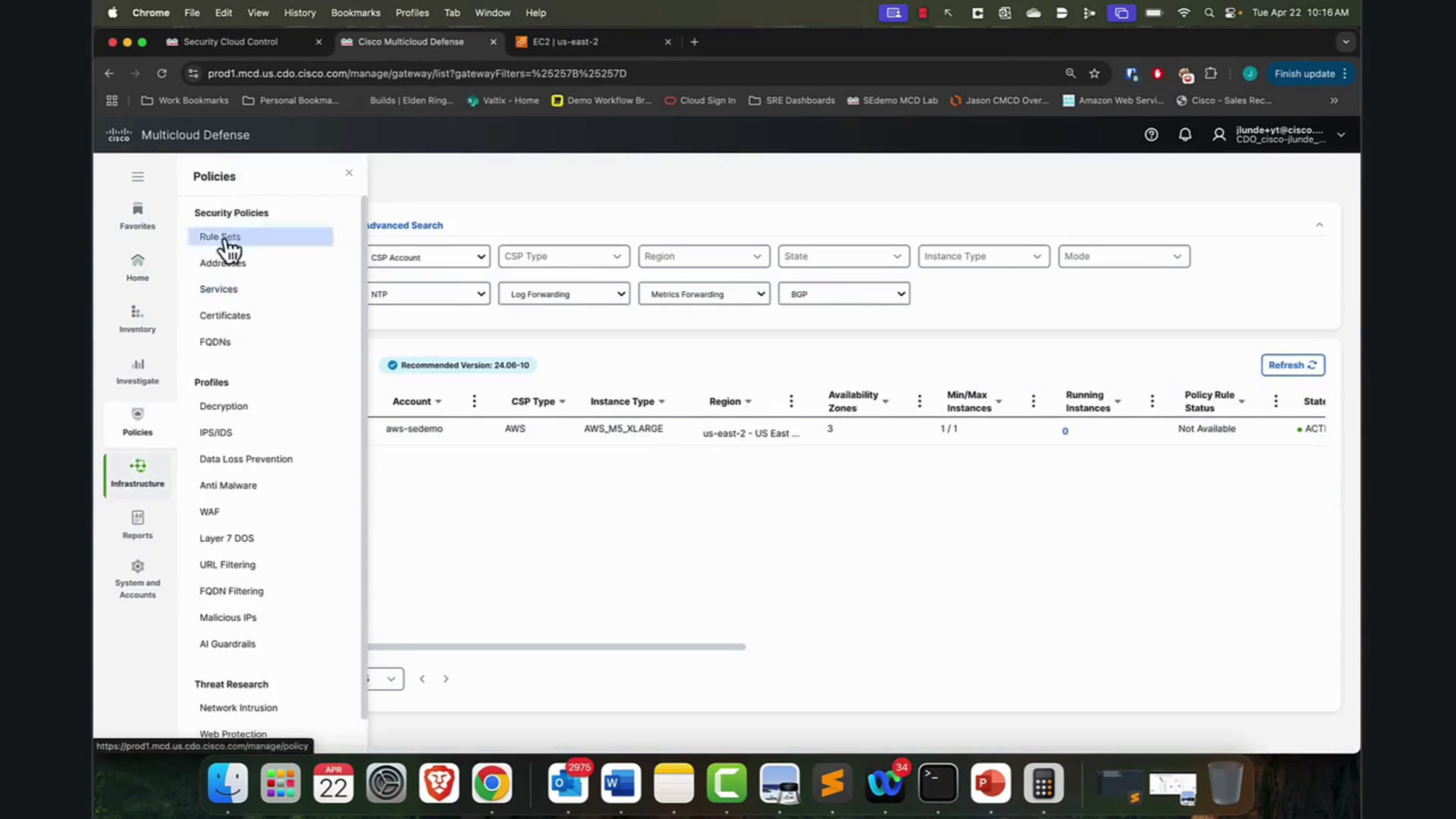
Task: Open the Inventory sidebar section
Action: point(137,319)
